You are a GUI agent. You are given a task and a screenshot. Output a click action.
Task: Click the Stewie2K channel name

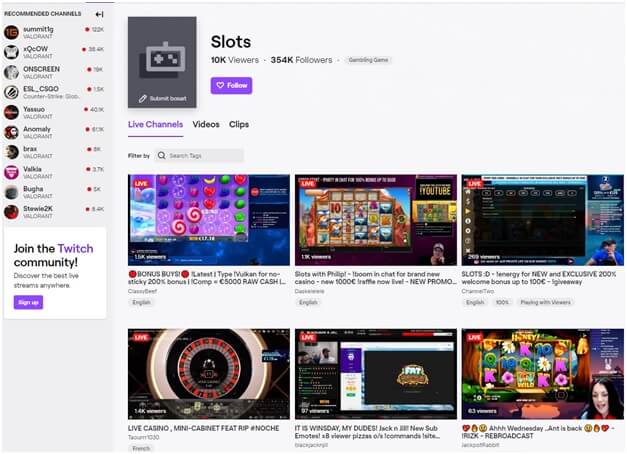click(x=38, y=208)
